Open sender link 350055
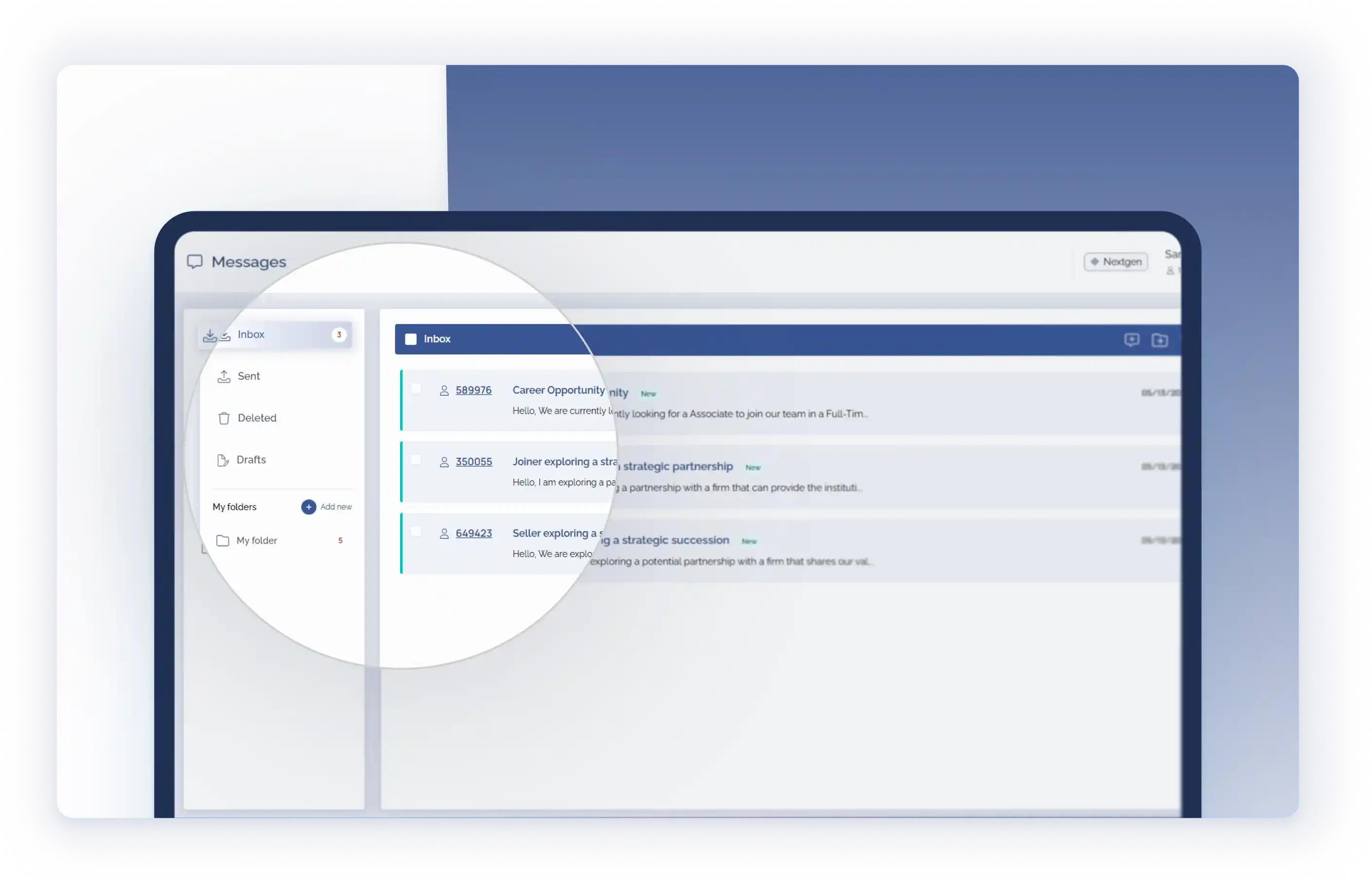This screenshot has height=883, width=1372. (474, 462)
